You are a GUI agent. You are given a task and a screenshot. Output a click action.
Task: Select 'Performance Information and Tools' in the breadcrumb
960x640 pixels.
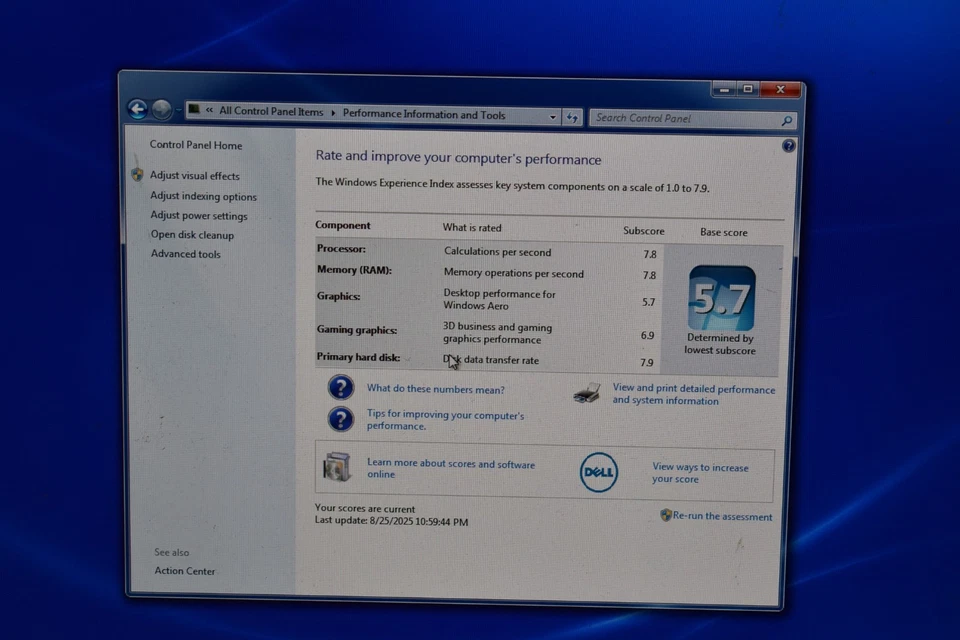point(425,114)
